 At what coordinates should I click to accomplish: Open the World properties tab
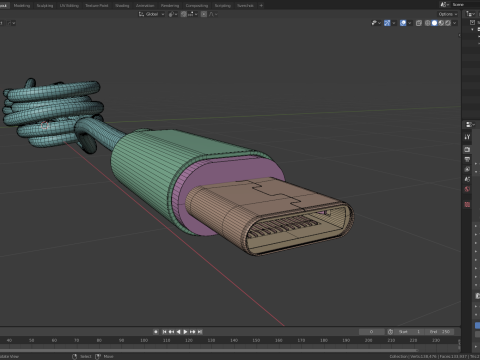tap(467, 189)
